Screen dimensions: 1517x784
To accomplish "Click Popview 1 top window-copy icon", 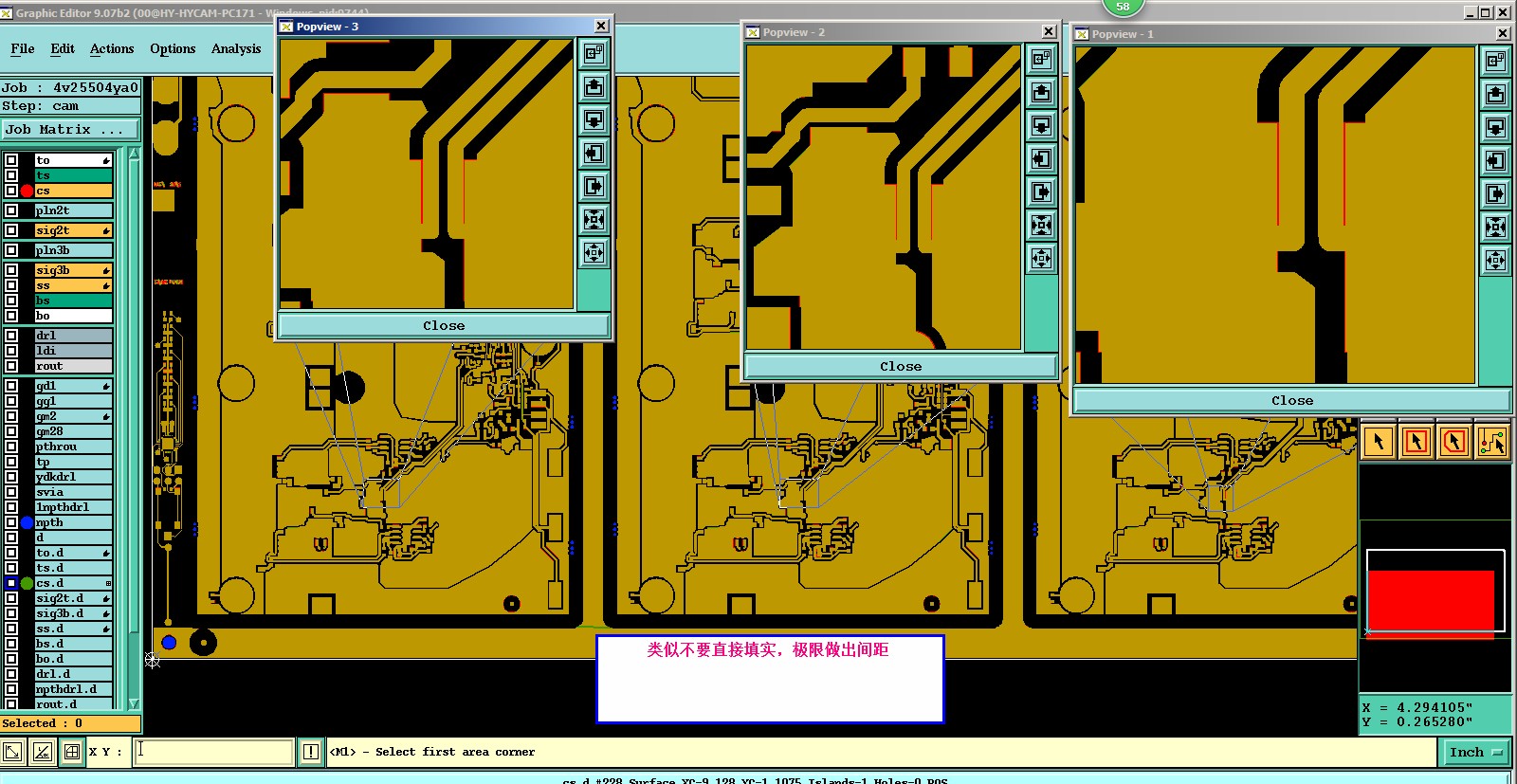I will coord(1495,62).
